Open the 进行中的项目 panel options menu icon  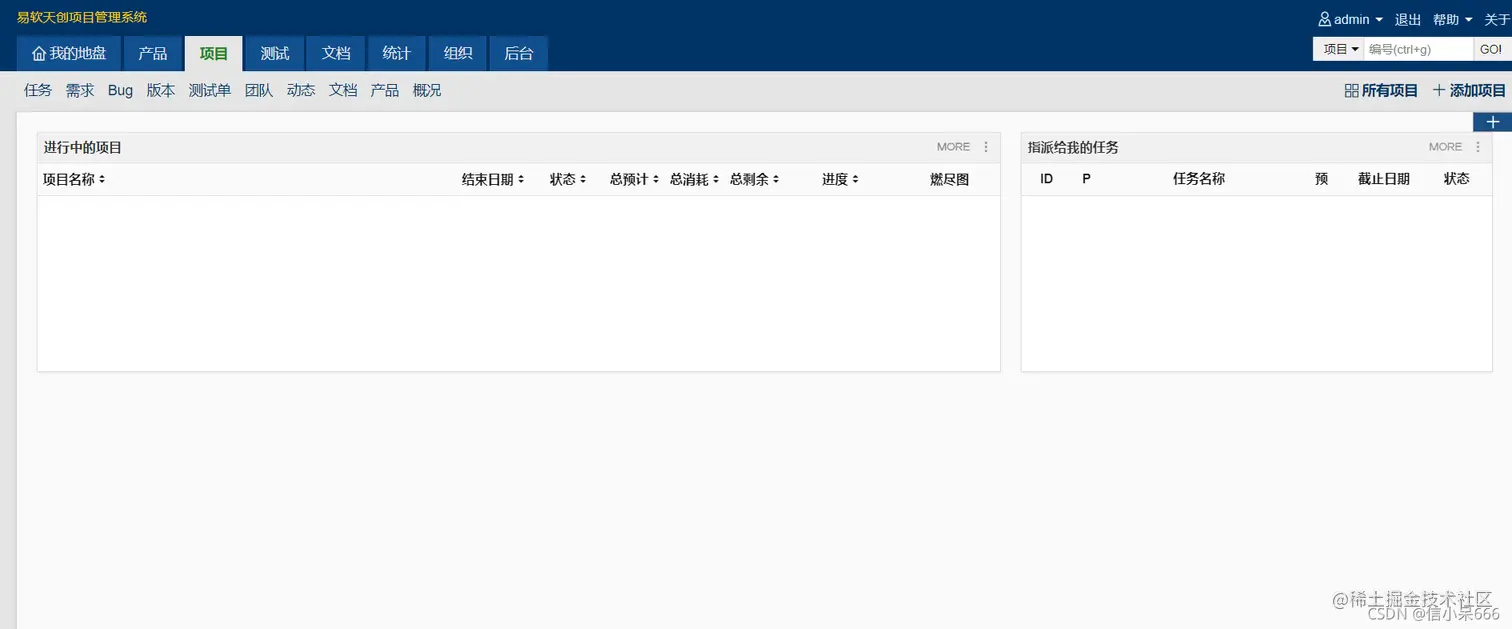986,147
